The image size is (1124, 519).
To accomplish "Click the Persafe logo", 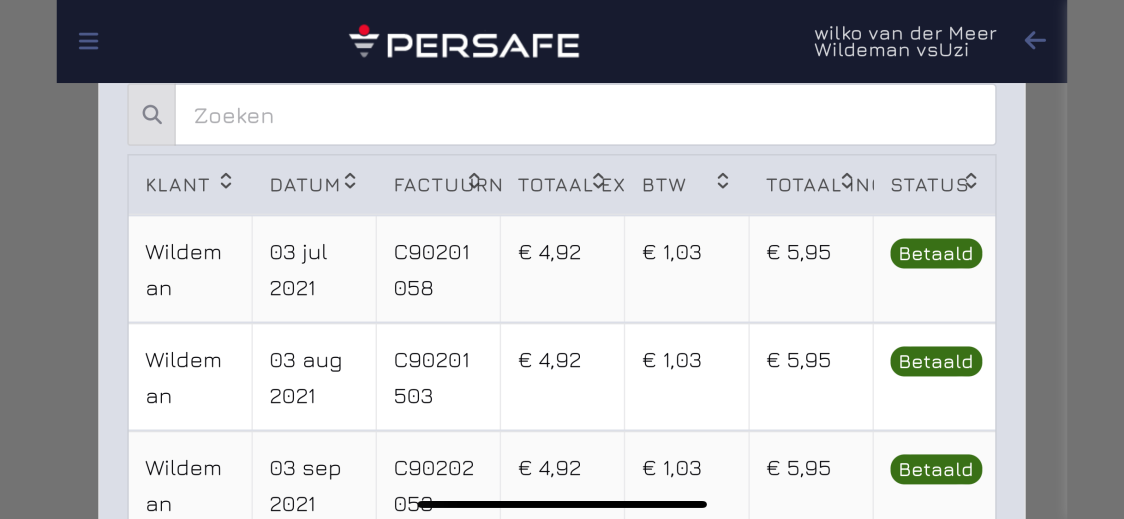I will coord(464,42).
